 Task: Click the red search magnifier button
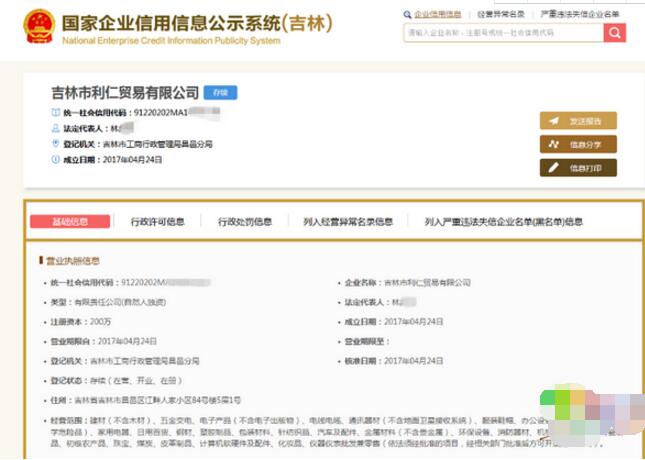(x=615, y=33)
